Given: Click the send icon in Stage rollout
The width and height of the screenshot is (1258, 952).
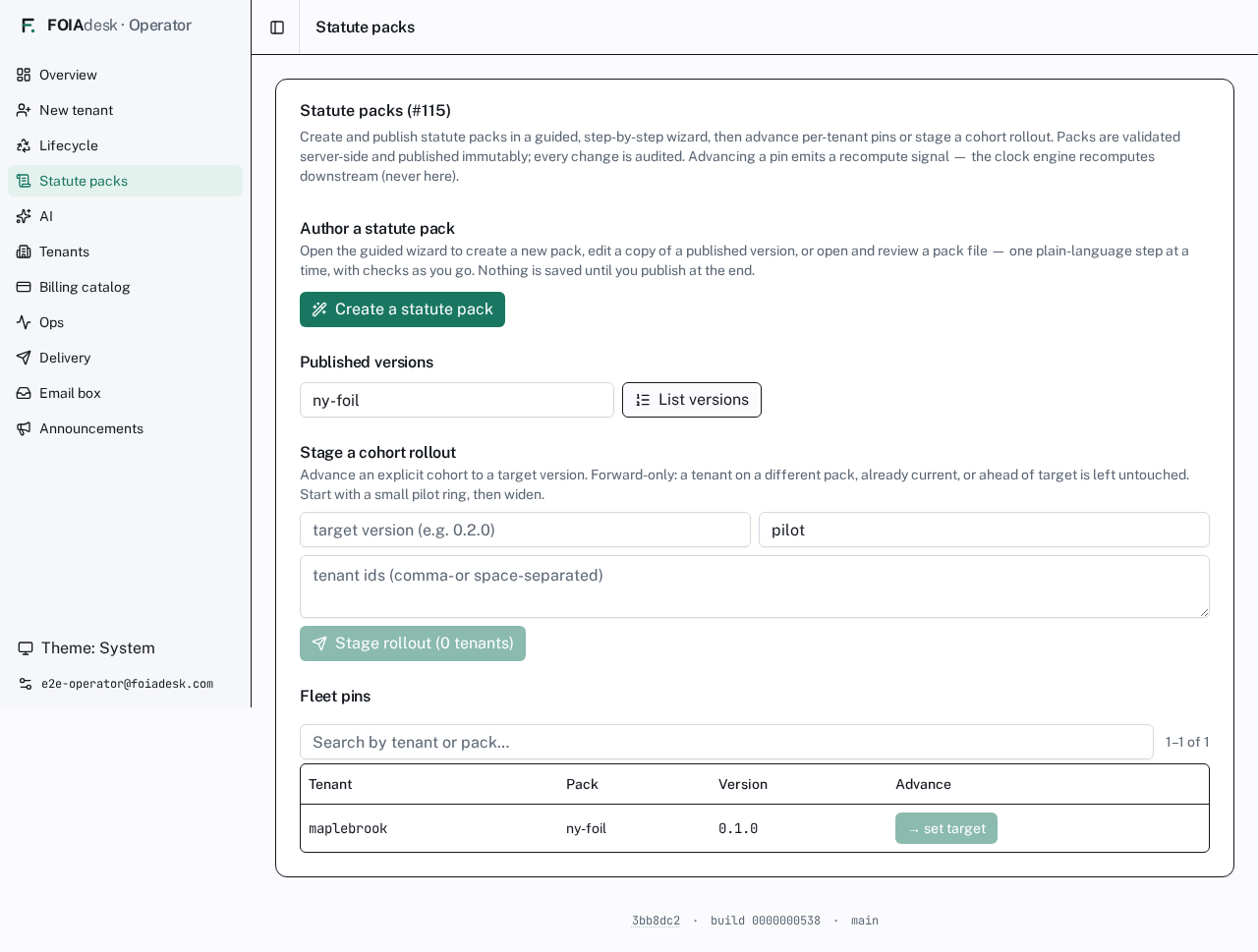Looking at the screenshot, I should (x=319, y=644).
